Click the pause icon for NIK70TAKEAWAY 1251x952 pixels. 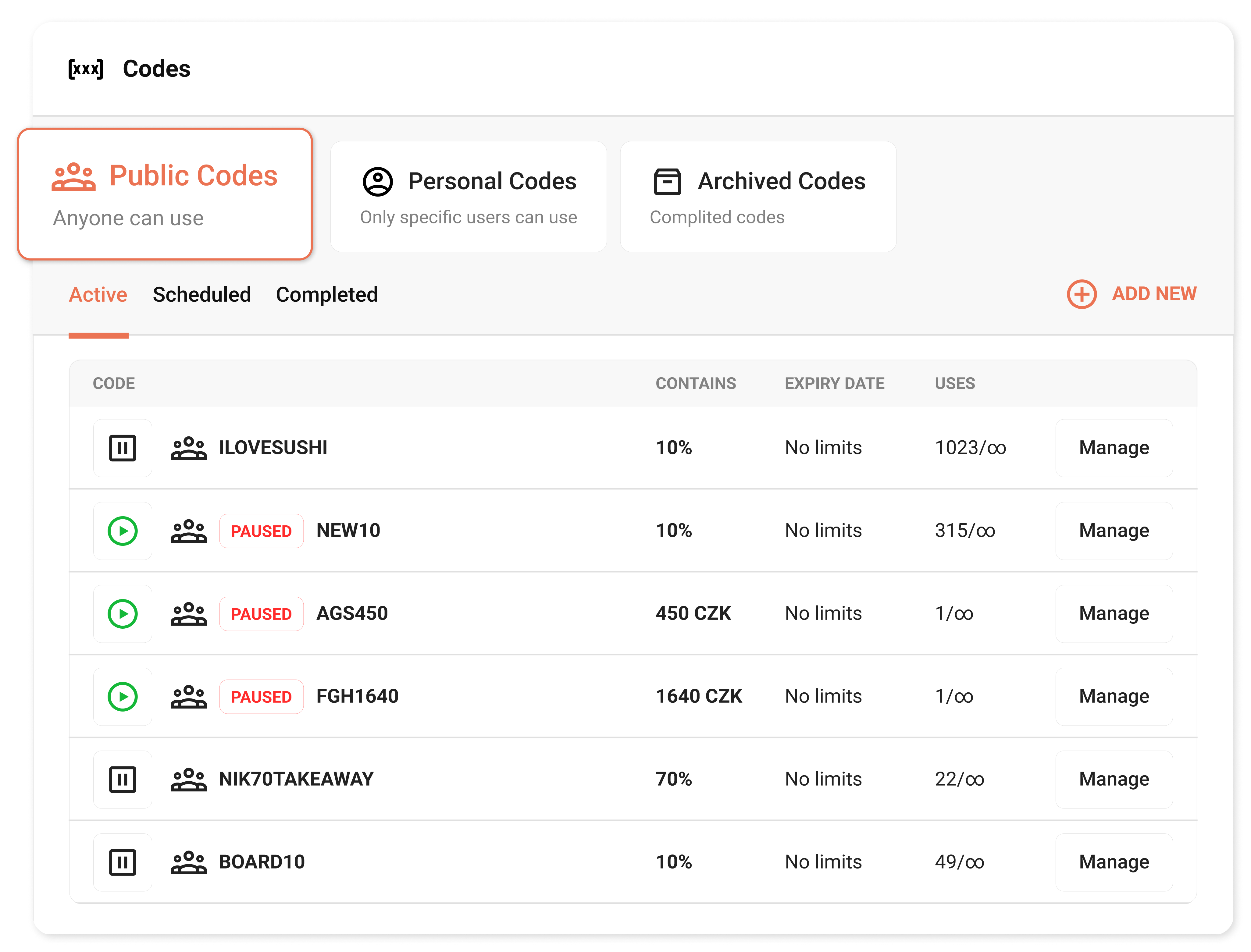(123, 779)
